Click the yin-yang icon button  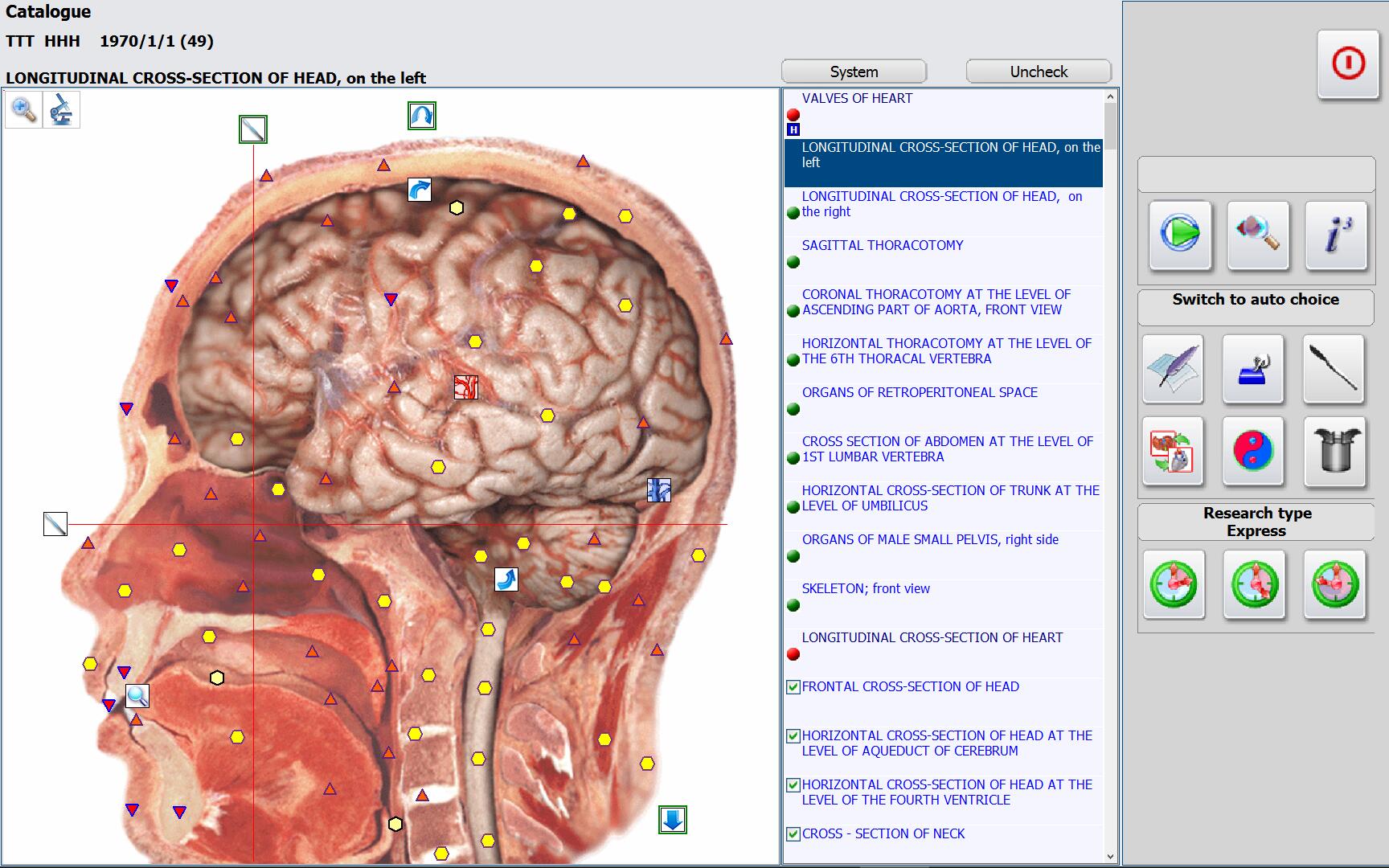[1253, 450]
